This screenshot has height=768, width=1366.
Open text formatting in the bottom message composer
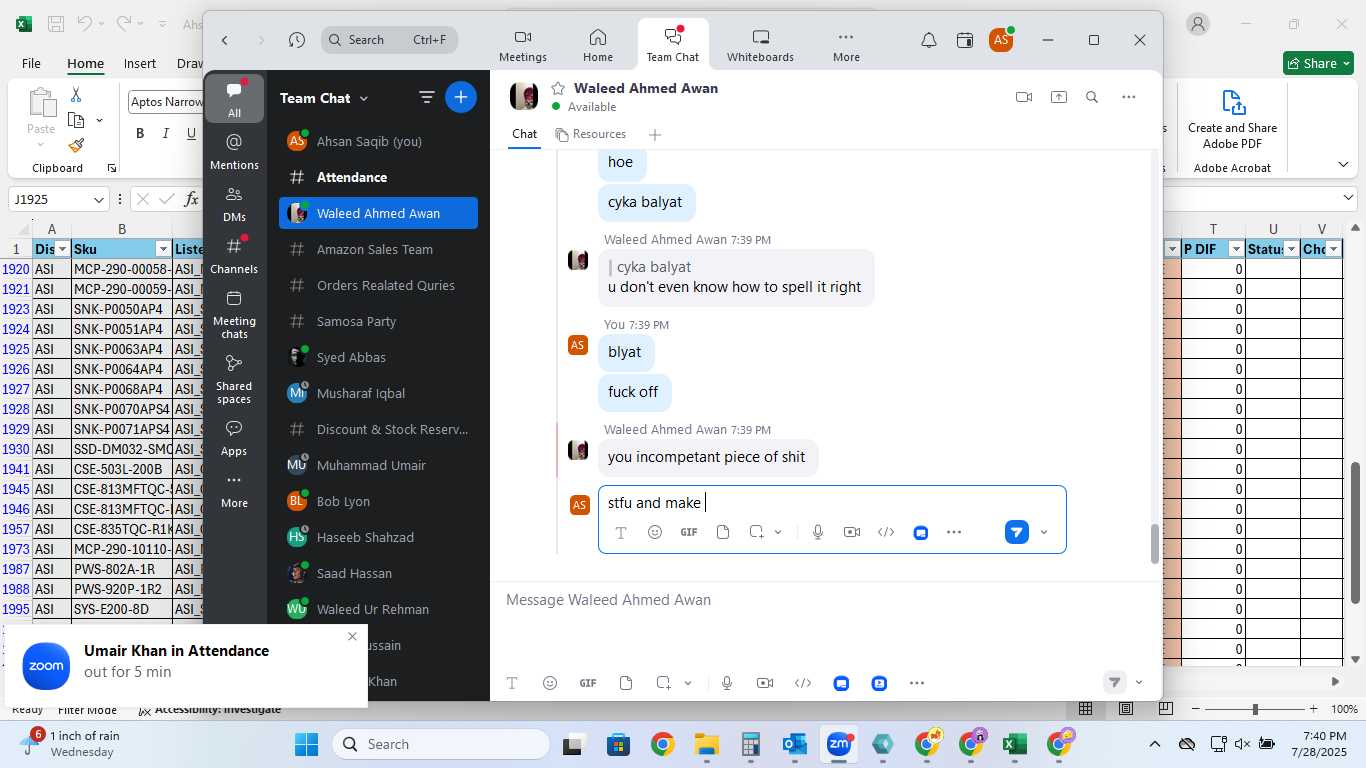[x=512, y=683]
